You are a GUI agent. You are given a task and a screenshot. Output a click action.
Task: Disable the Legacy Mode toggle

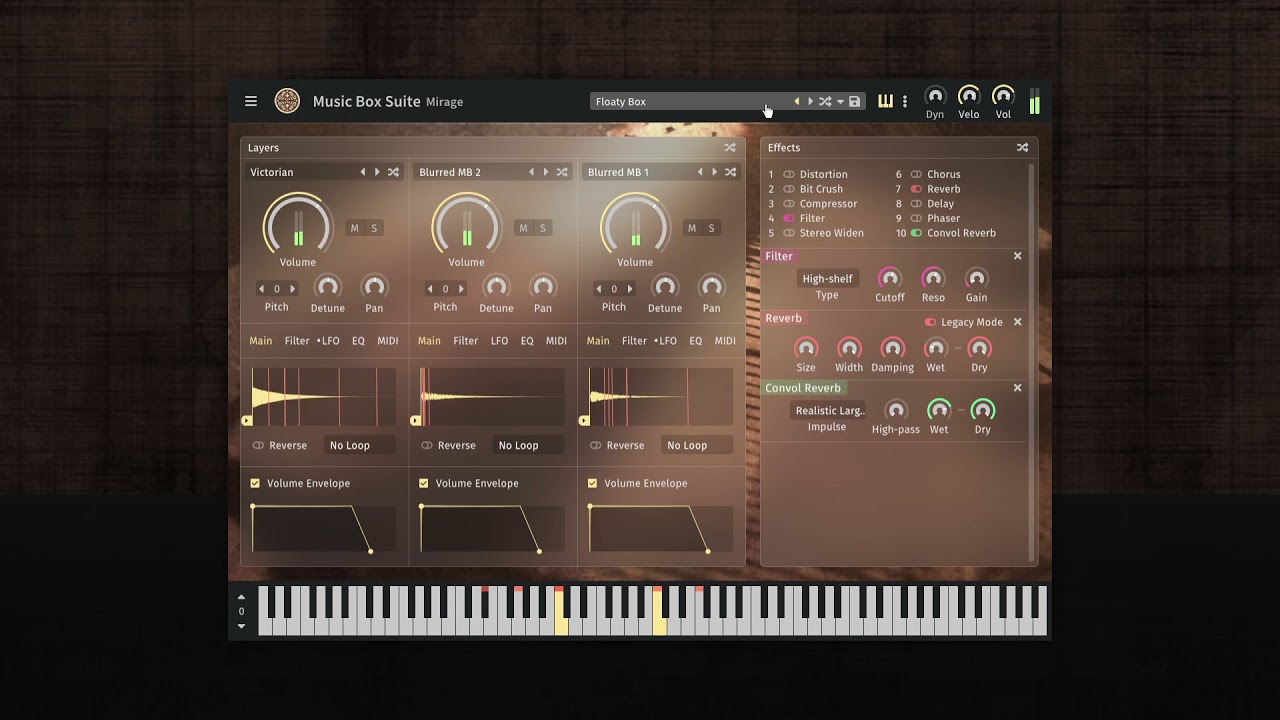930,322
